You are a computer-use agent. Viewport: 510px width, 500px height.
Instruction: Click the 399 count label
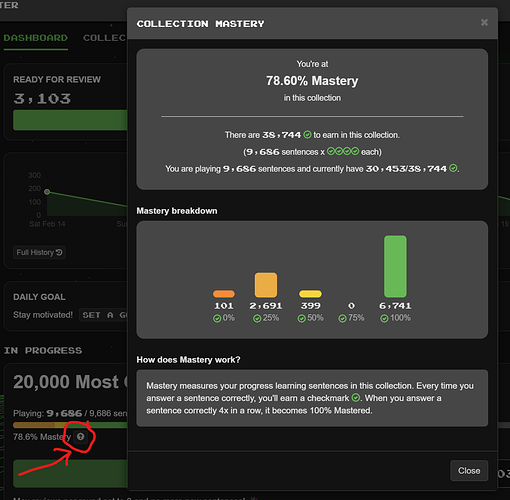[x=310, y=306]
